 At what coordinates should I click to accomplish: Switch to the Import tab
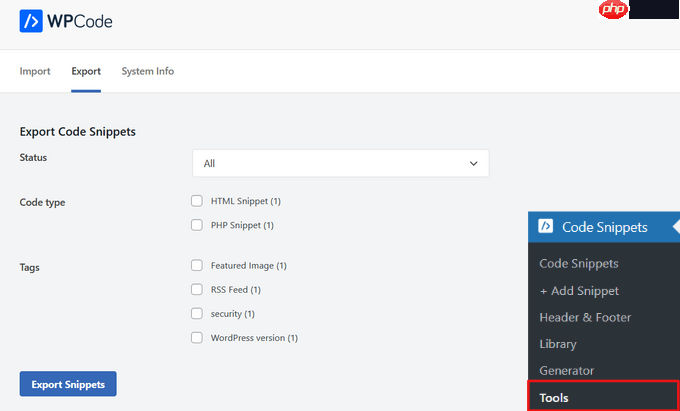35,72
